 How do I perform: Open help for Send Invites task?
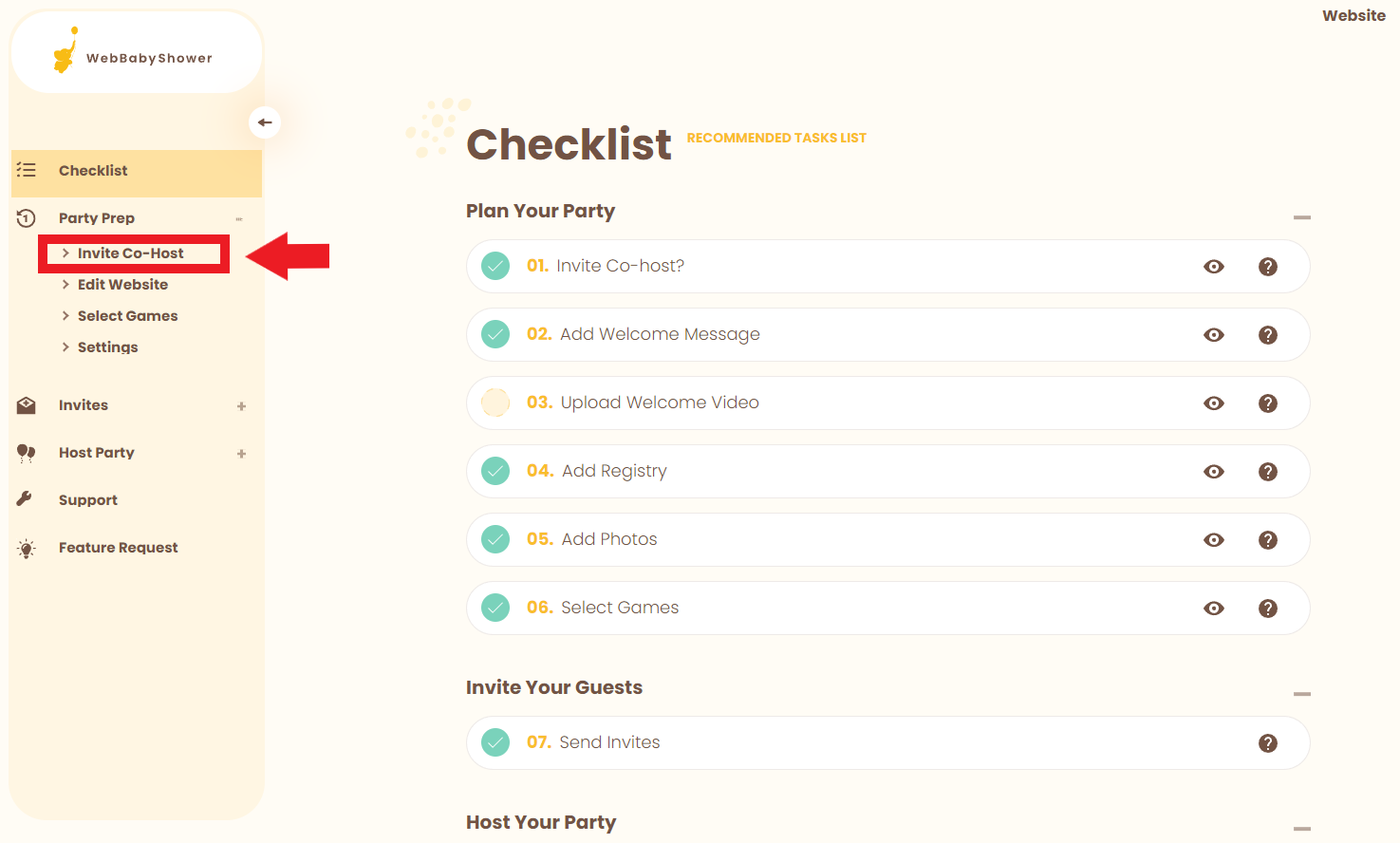pos(1267,743)
